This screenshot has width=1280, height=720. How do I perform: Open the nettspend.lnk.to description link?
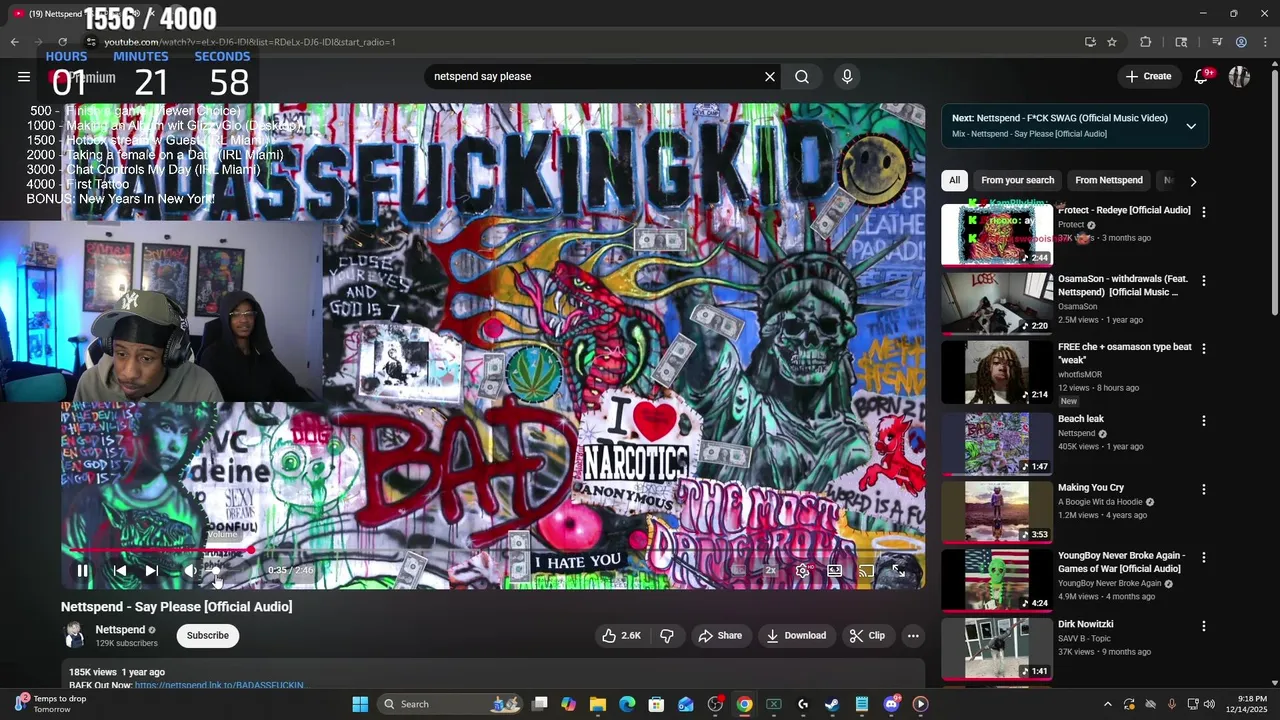coord(219,686)
